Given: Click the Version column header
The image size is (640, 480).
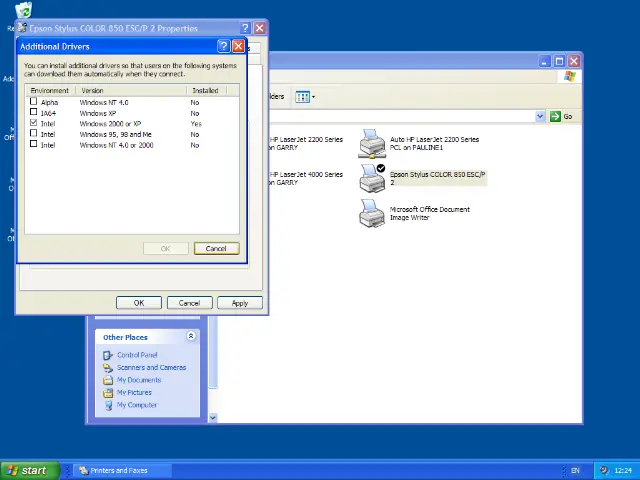Looking at the screenshot, I should 131,90.
